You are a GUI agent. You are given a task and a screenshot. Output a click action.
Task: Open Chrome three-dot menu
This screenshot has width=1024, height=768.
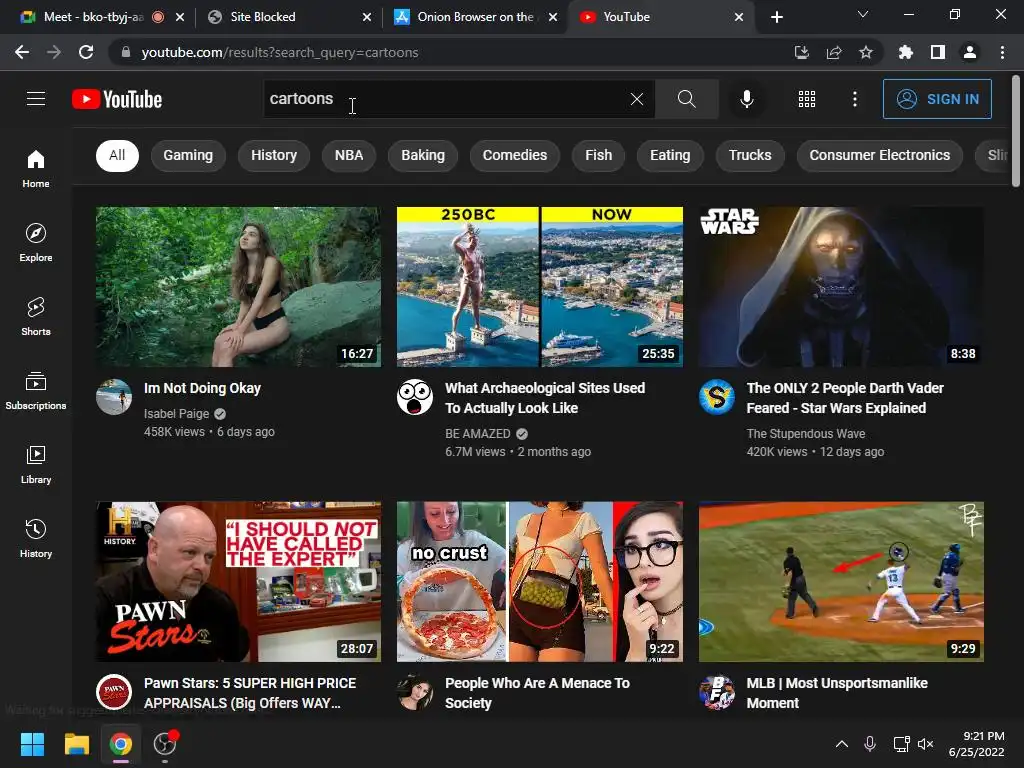pos(1002,52)
